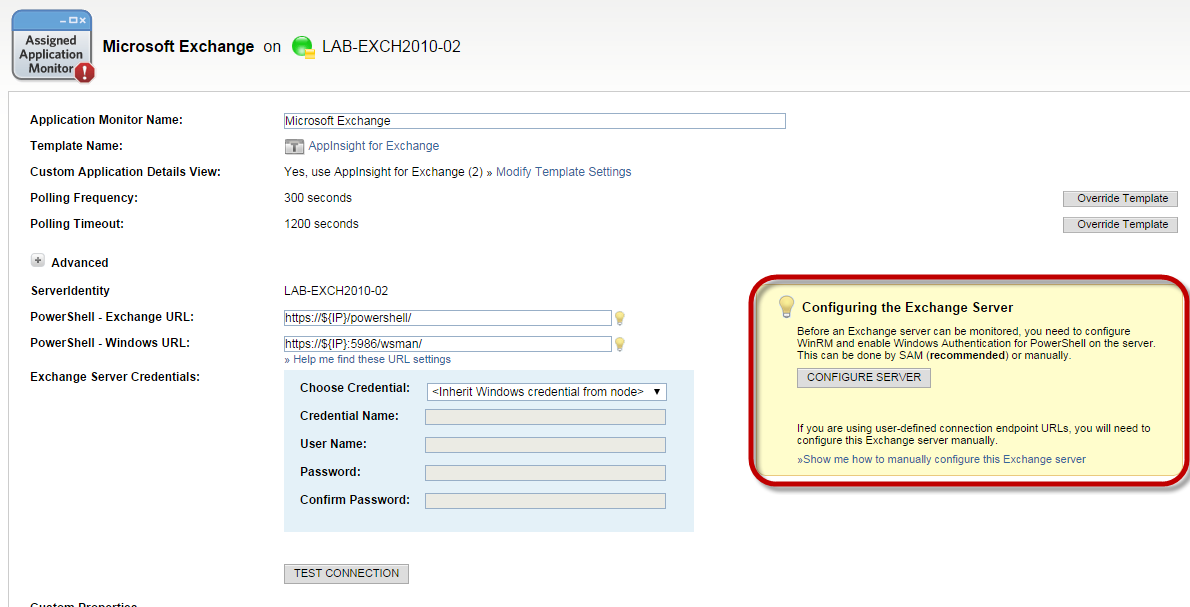Click the PowerShell Windows URL field
Screen dimensions: 1190x607
click(448, 344)
